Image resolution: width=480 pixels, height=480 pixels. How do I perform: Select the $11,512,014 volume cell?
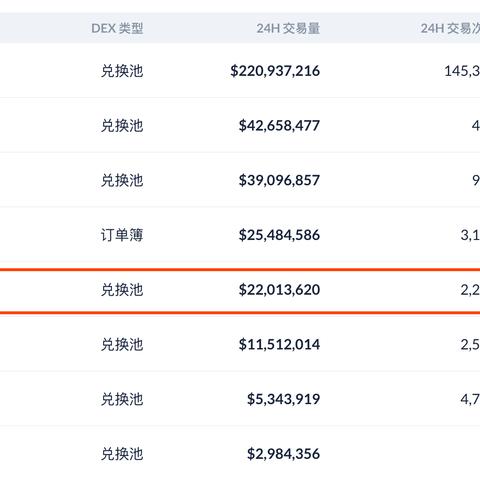[279, 344]
